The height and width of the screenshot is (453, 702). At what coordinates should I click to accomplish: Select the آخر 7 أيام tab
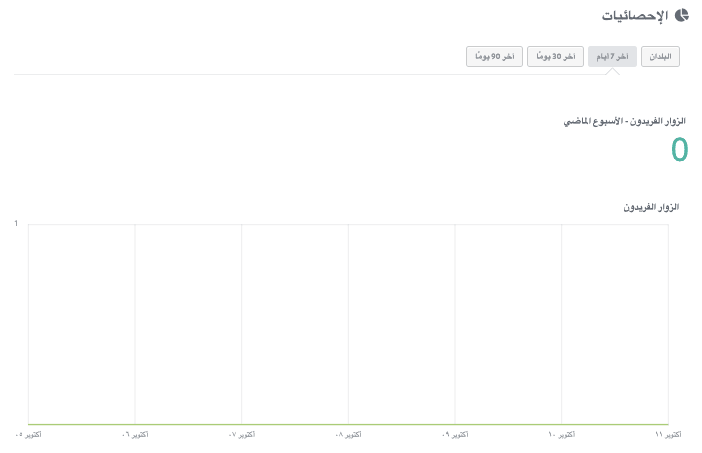pyautogui.click(x=610, y=57)
